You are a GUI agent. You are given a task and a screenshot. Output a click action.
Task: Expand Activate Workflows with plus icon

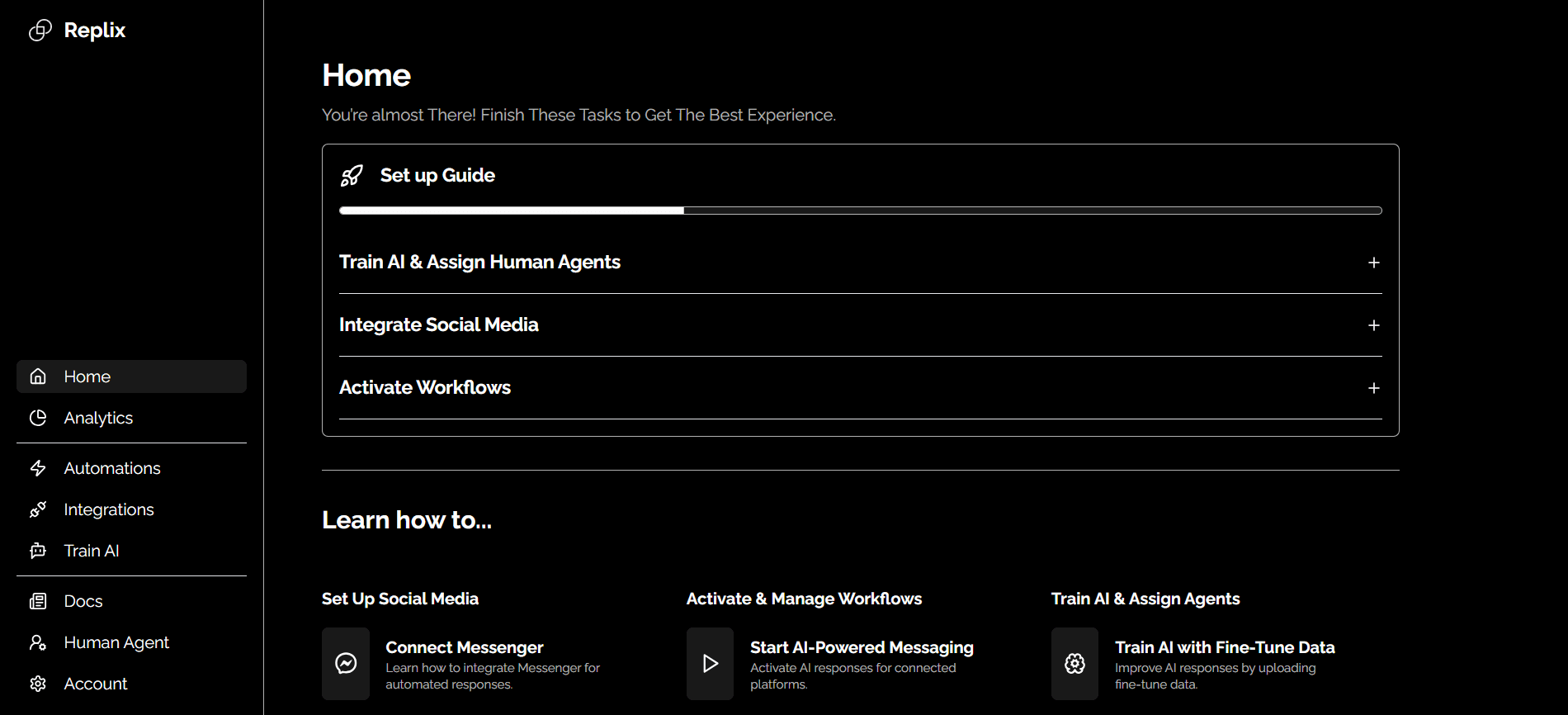click(1374, 388)
